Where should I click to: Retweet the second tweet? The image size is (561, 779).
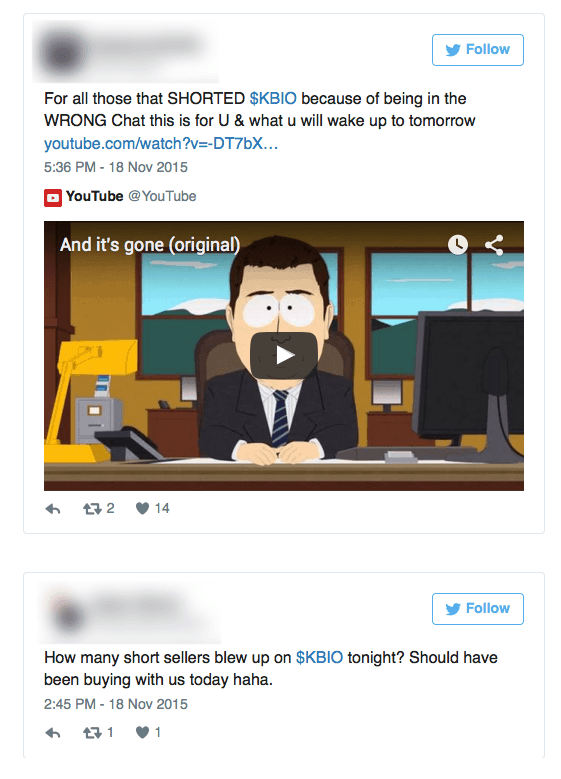pos(92,733)
